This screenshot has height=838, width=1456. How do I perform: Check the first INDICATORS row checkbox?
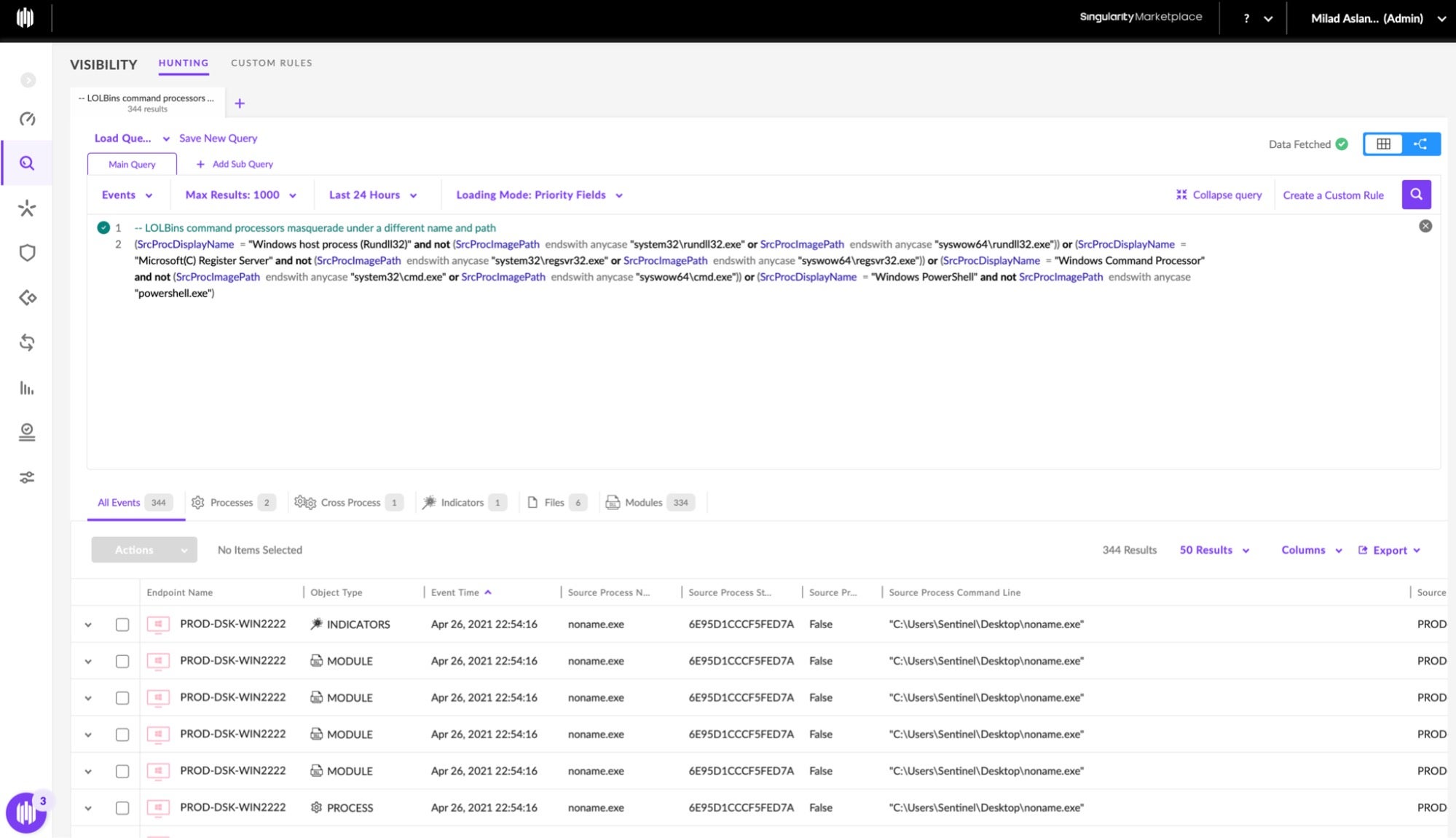(122, 624)
